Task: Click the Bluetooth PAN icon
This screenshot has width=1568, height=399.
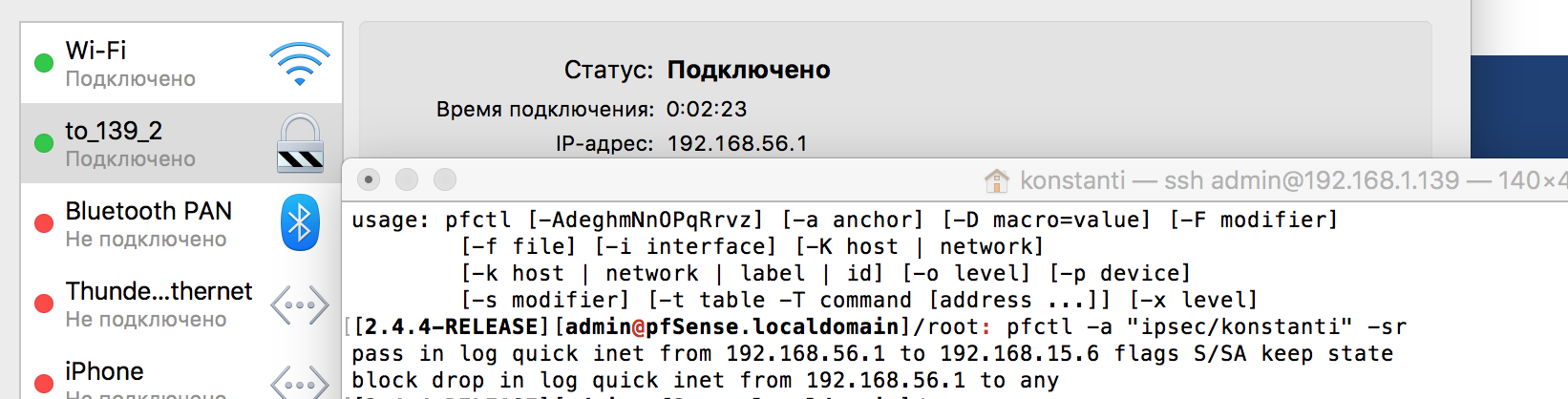Action: 300,222
